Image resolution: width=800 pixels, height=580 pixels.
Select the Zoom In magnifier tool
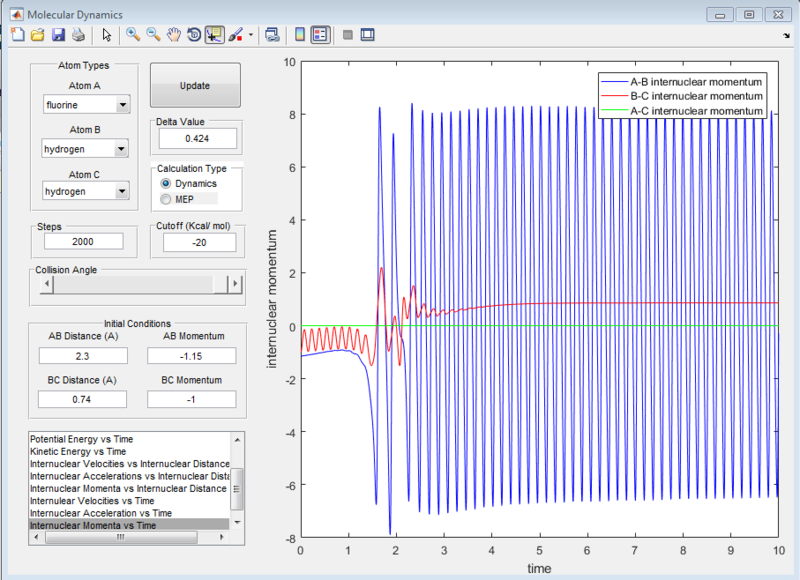pyautogui.click(x=132, y=35)
